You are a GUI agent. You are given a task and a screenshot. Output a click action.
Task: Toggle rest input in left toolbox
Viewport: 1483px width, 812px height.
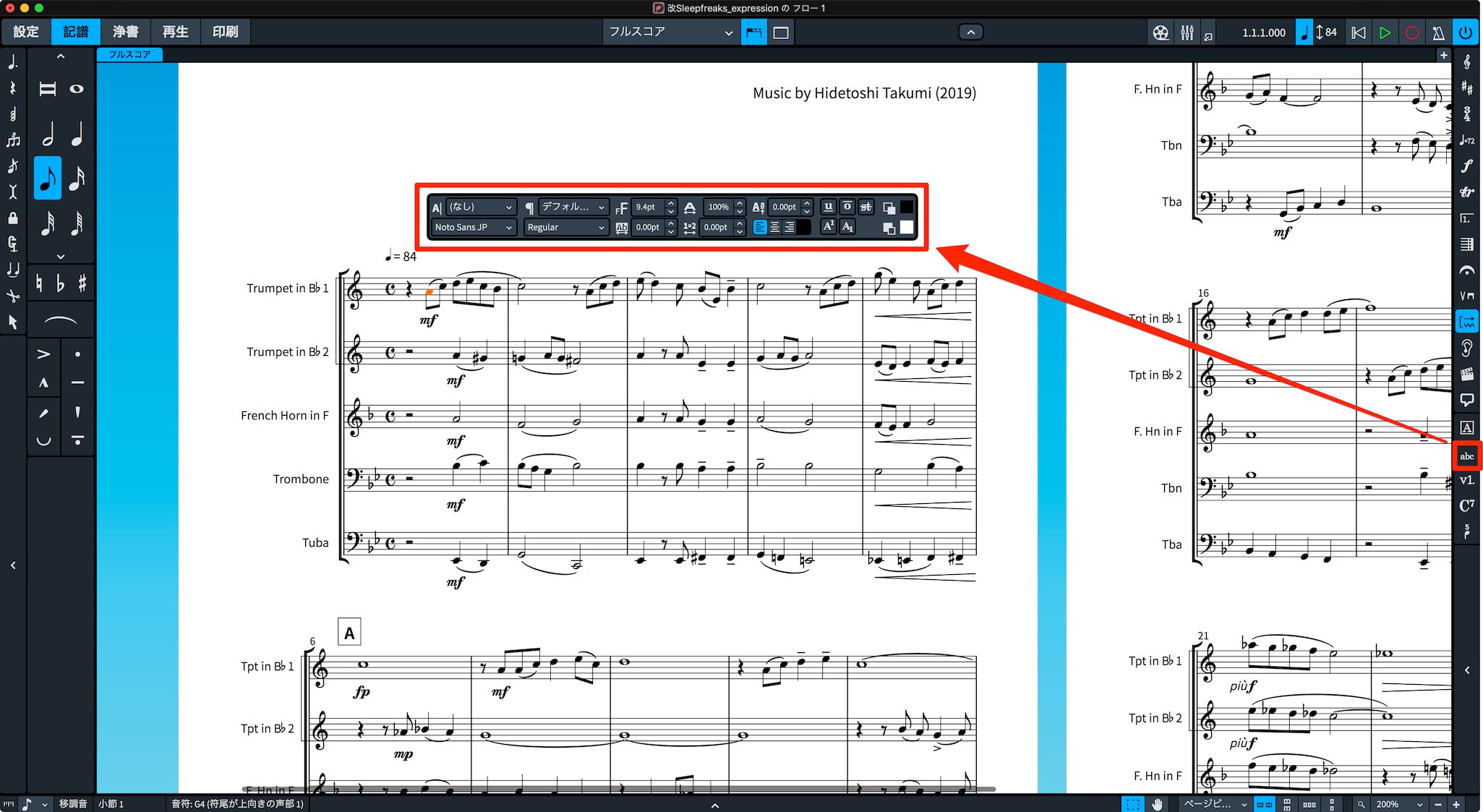click(x=12, y=88)
